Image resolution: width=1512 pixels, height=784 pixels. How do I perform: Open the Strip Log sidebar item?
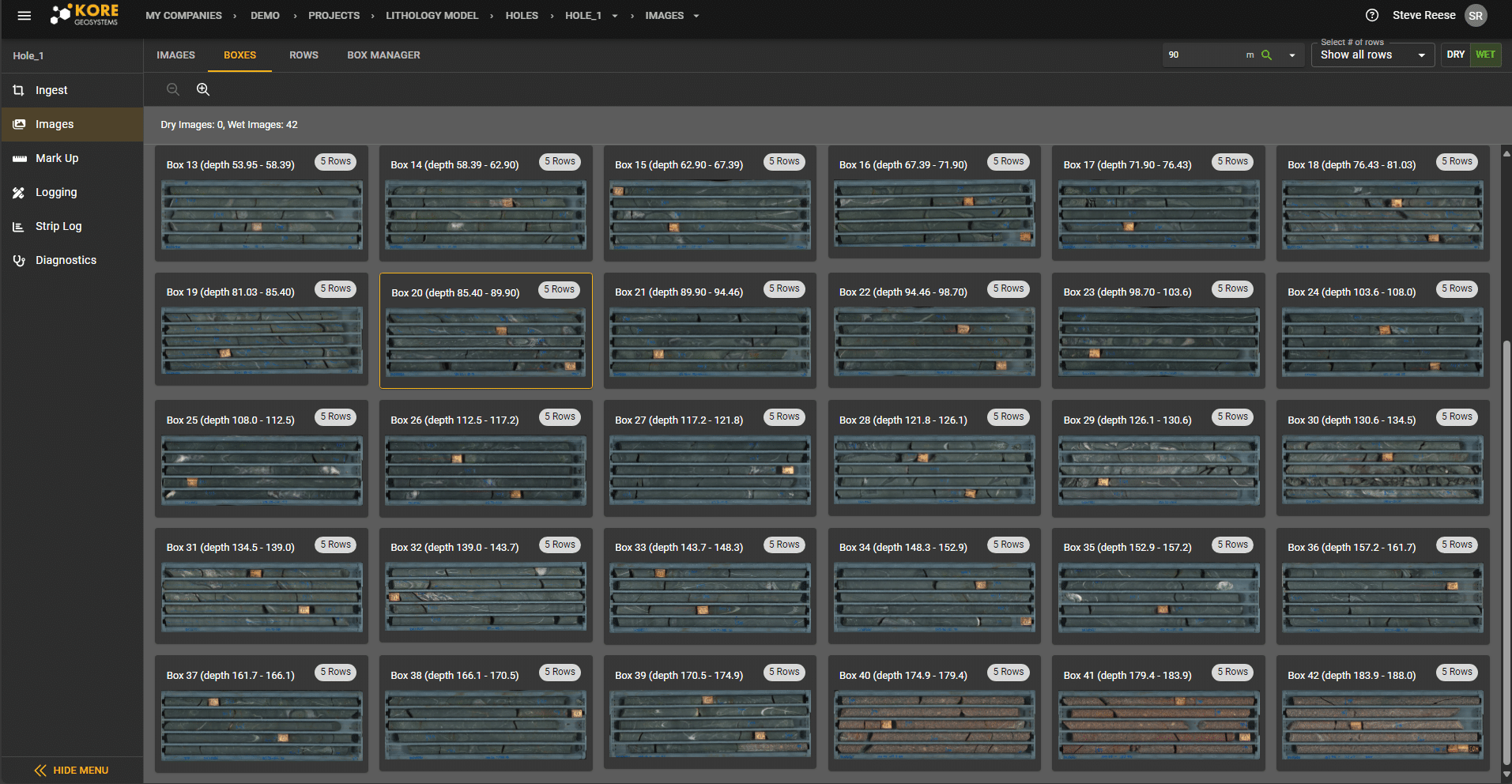point(72,227)
